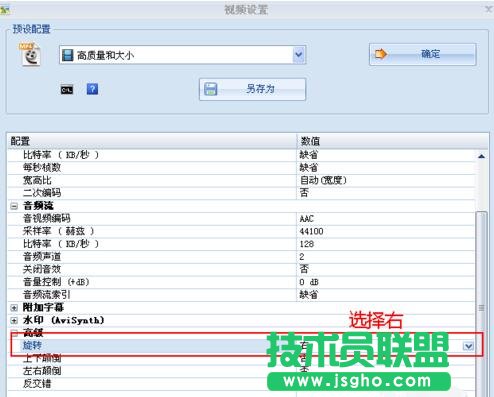The width and height of the screenshot is (494, 397).
Task: Select the 二次编码 row
Action: tap(242, 193)
